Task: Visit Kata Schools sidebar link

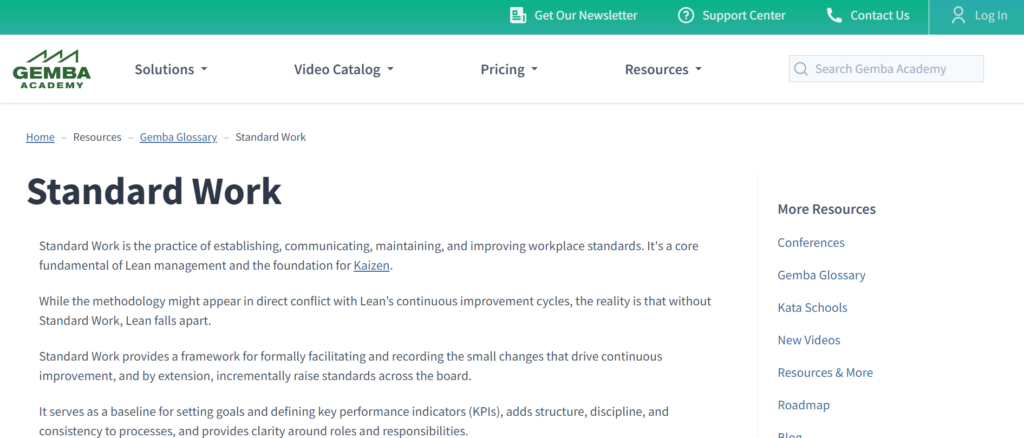Action: click(x=812, y=308)
